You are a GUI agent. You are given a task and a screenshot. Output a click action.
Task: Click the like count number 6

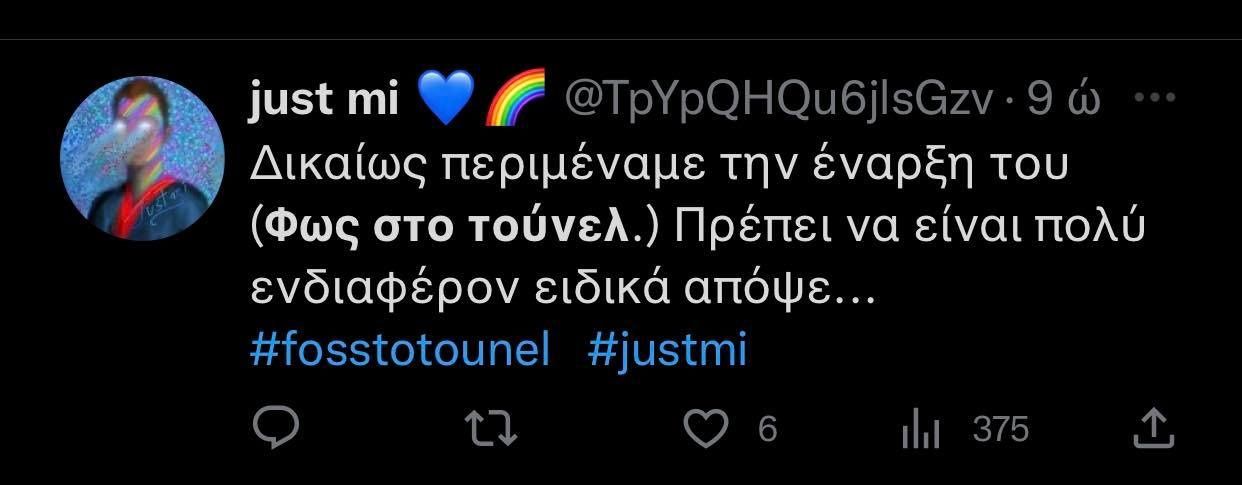point(767,430)
